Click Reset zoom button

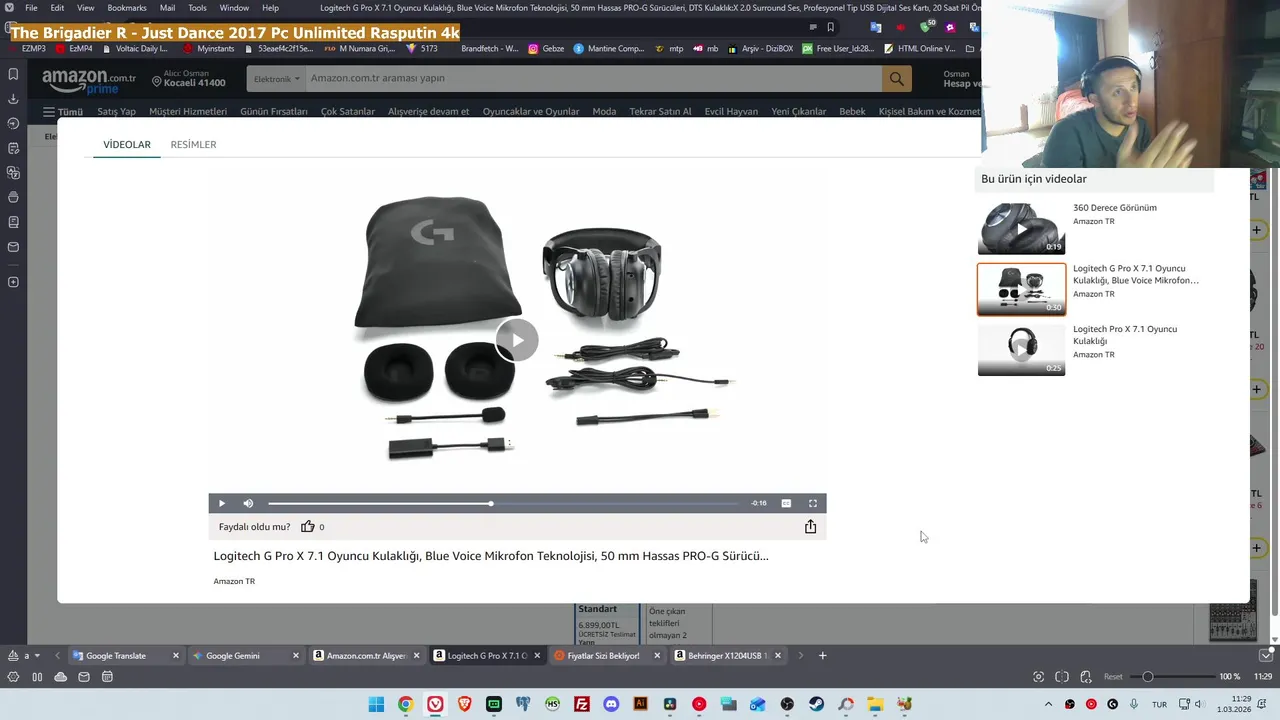click(x=1113, y=677)
